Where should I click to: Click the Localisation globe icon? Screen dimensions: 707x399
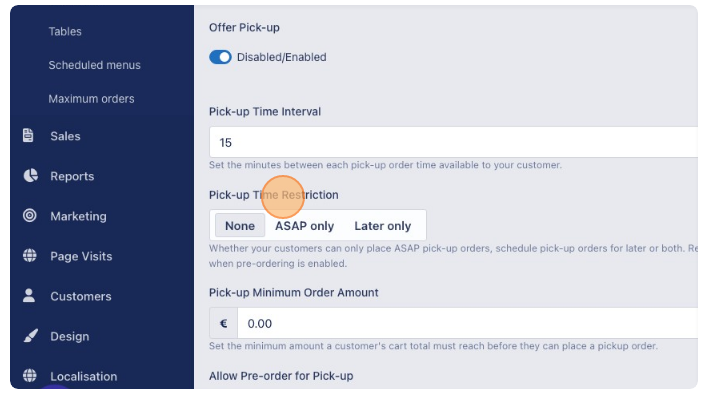[x=30, y=376]
